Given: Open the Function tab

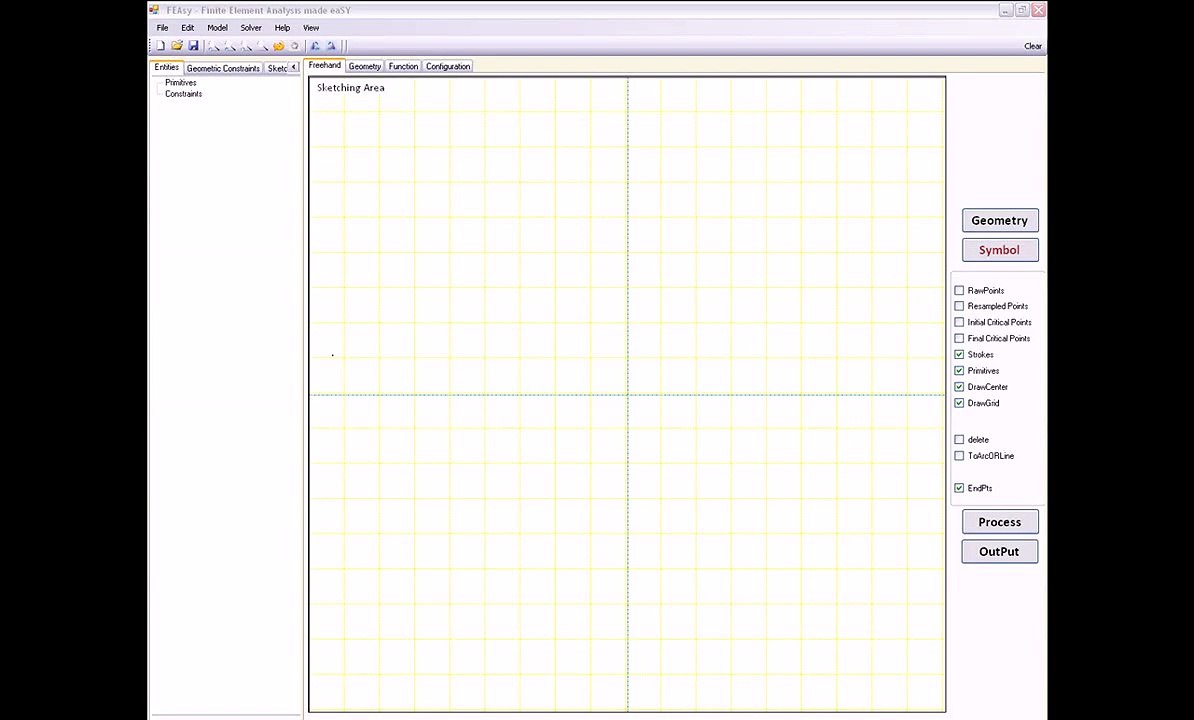Looking at the screenshot, I should [x=403, y=66].
